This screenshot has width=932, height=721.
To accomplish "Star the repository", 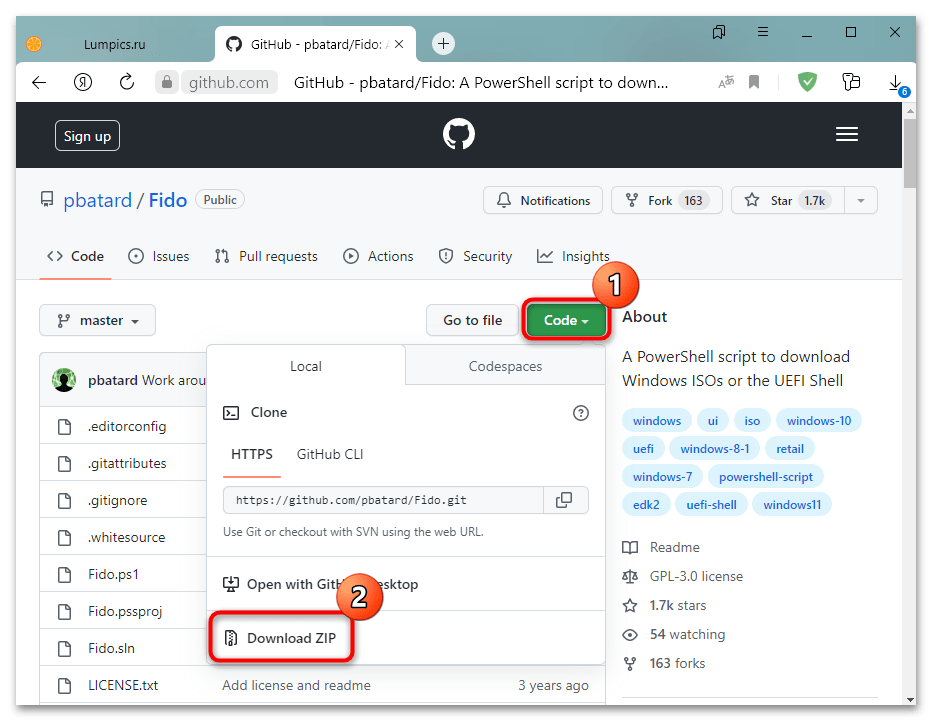I will click(788, 200).
